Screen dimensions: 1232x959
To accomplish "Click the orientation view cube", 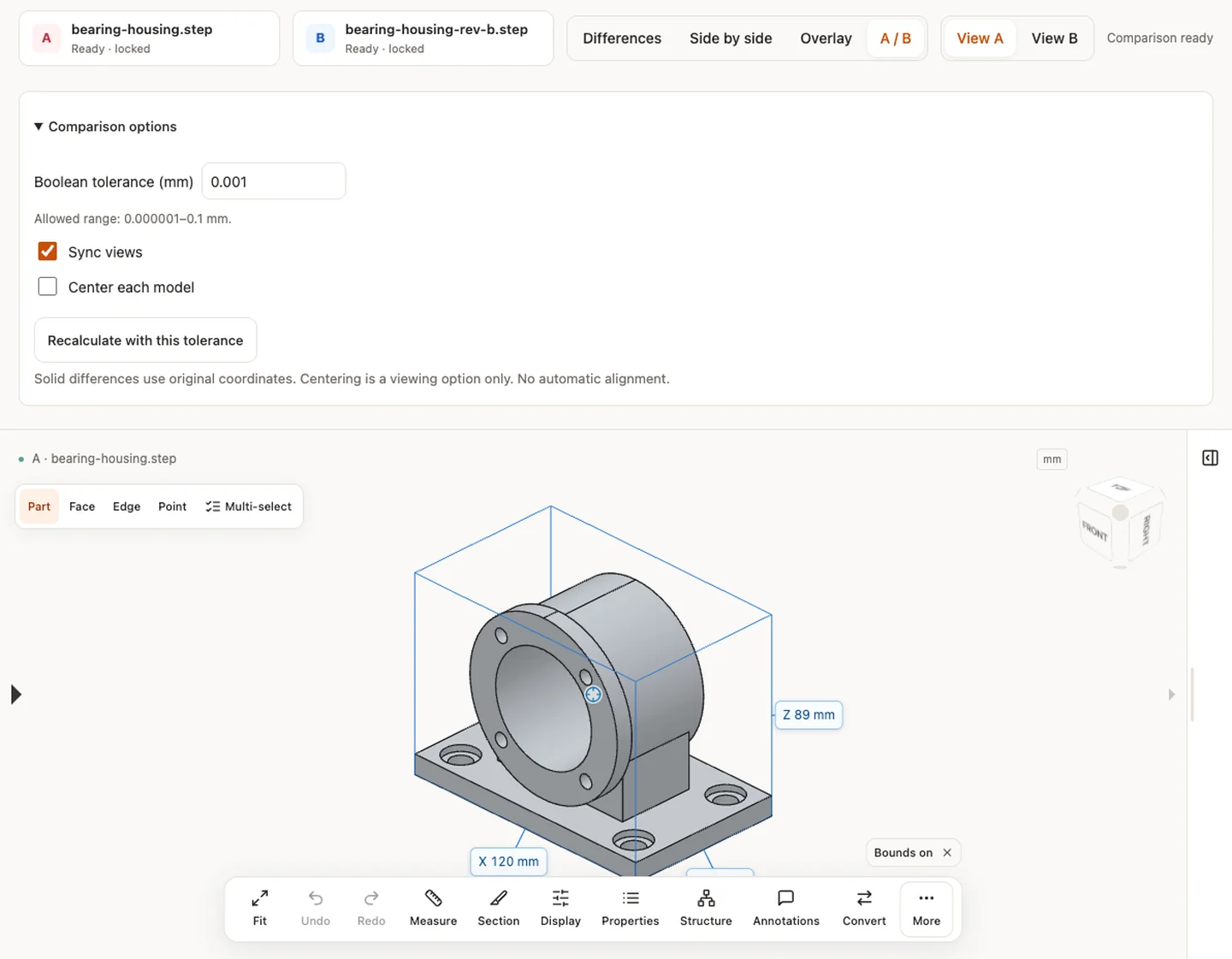I will 1120,522.
